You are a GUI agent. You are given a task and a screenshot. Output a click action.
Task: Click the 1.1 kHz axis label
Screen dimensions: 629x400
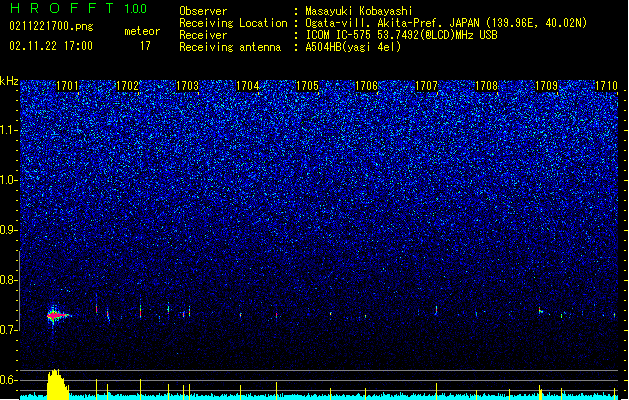pos(9,130)
